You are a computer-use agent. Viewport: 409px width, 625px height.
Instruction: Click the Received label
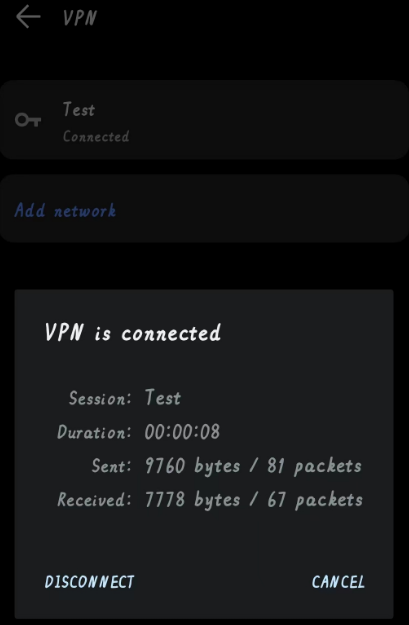[94, 500]
